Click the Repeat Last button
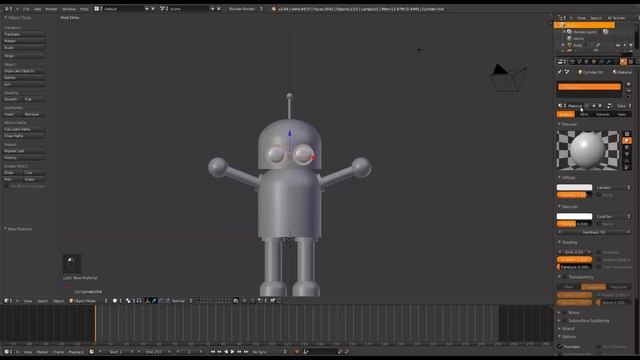640x360 pixels. [24, 151]
